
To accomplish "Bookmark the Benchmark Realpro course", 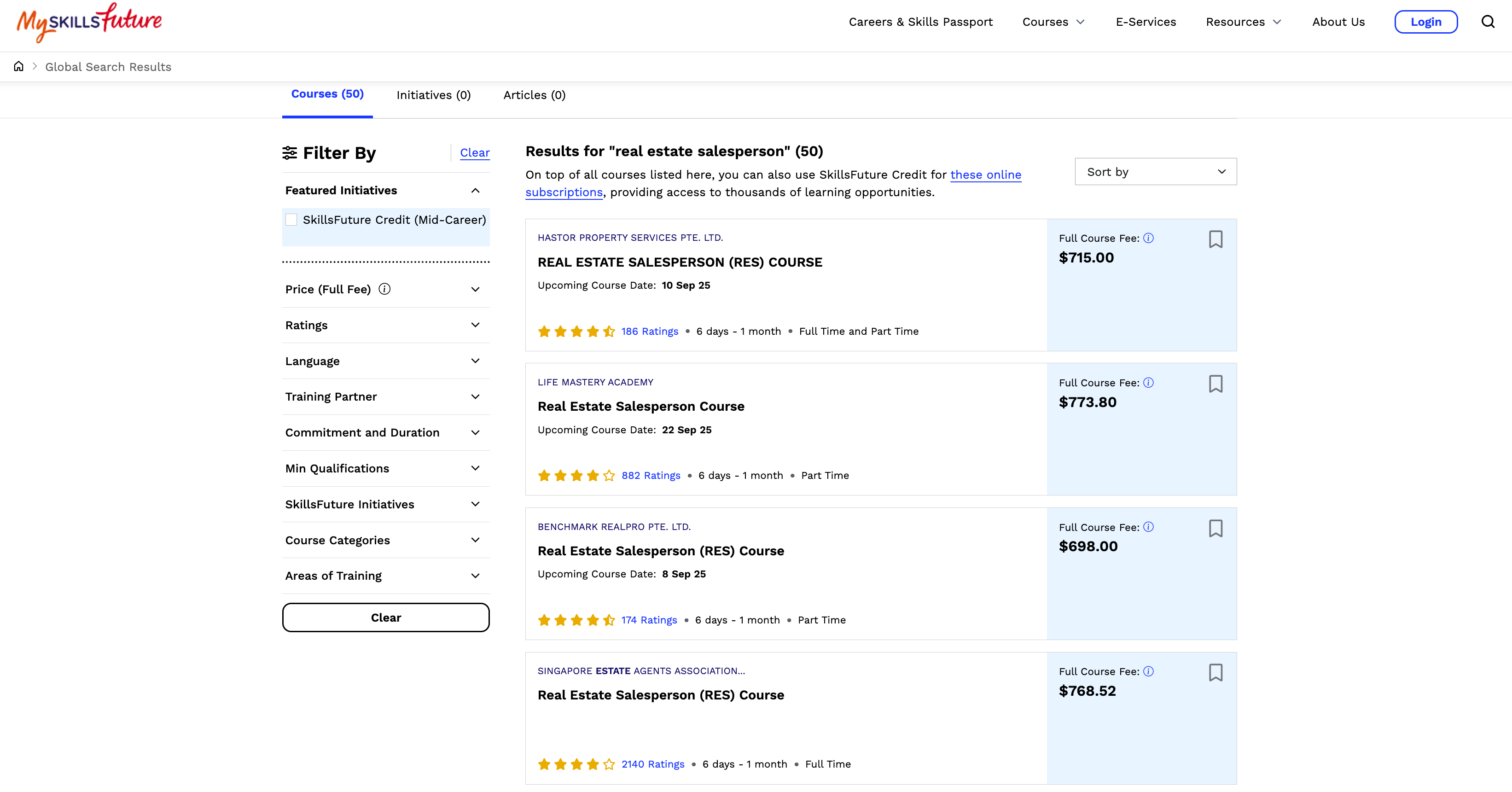I will (x=1215, y=529).
